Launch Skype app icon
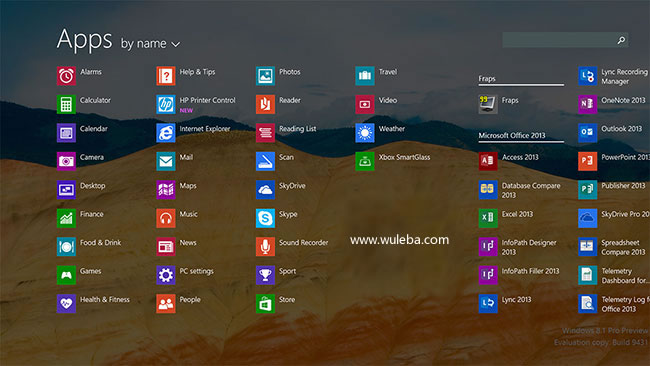The width and height of the screenshot is (650, 366). pos(265,218)
